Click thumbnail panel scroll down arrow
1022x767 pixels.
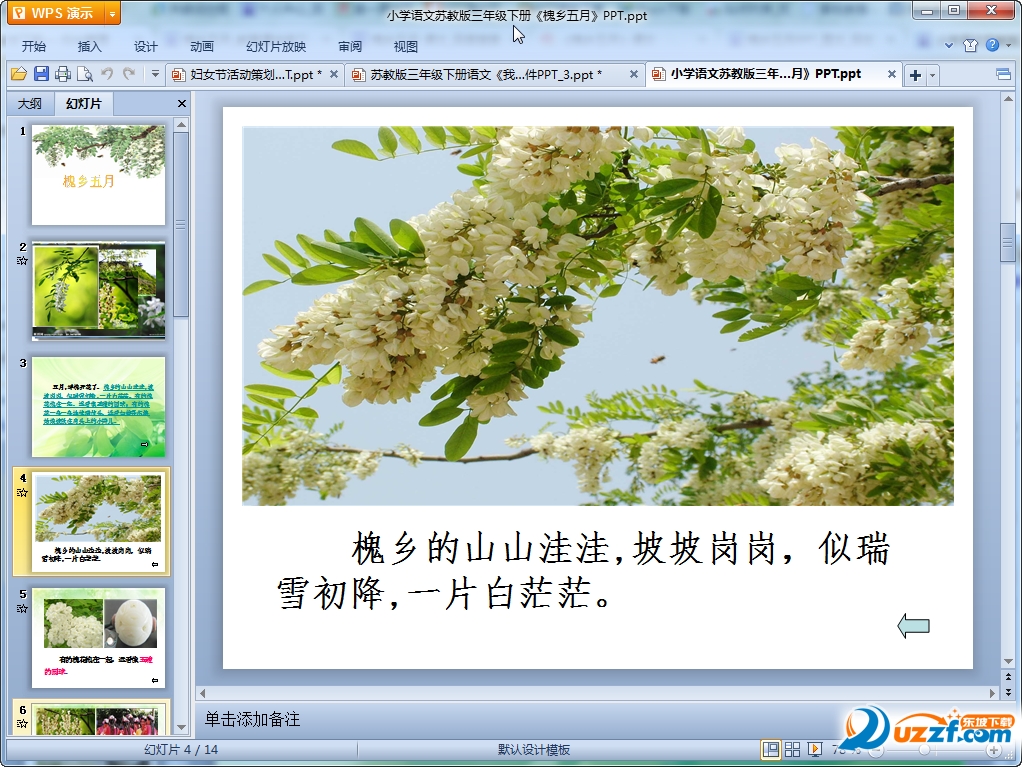coord(182,728)
